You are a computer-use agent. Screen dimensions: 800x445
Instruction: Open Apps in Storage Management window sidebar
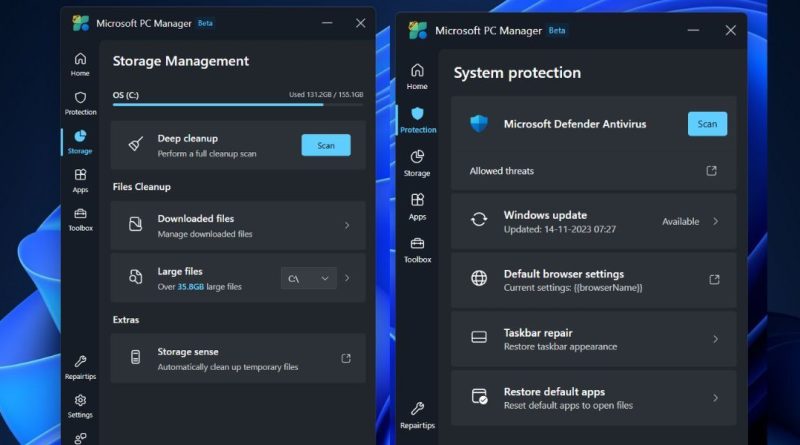(80, 181)
